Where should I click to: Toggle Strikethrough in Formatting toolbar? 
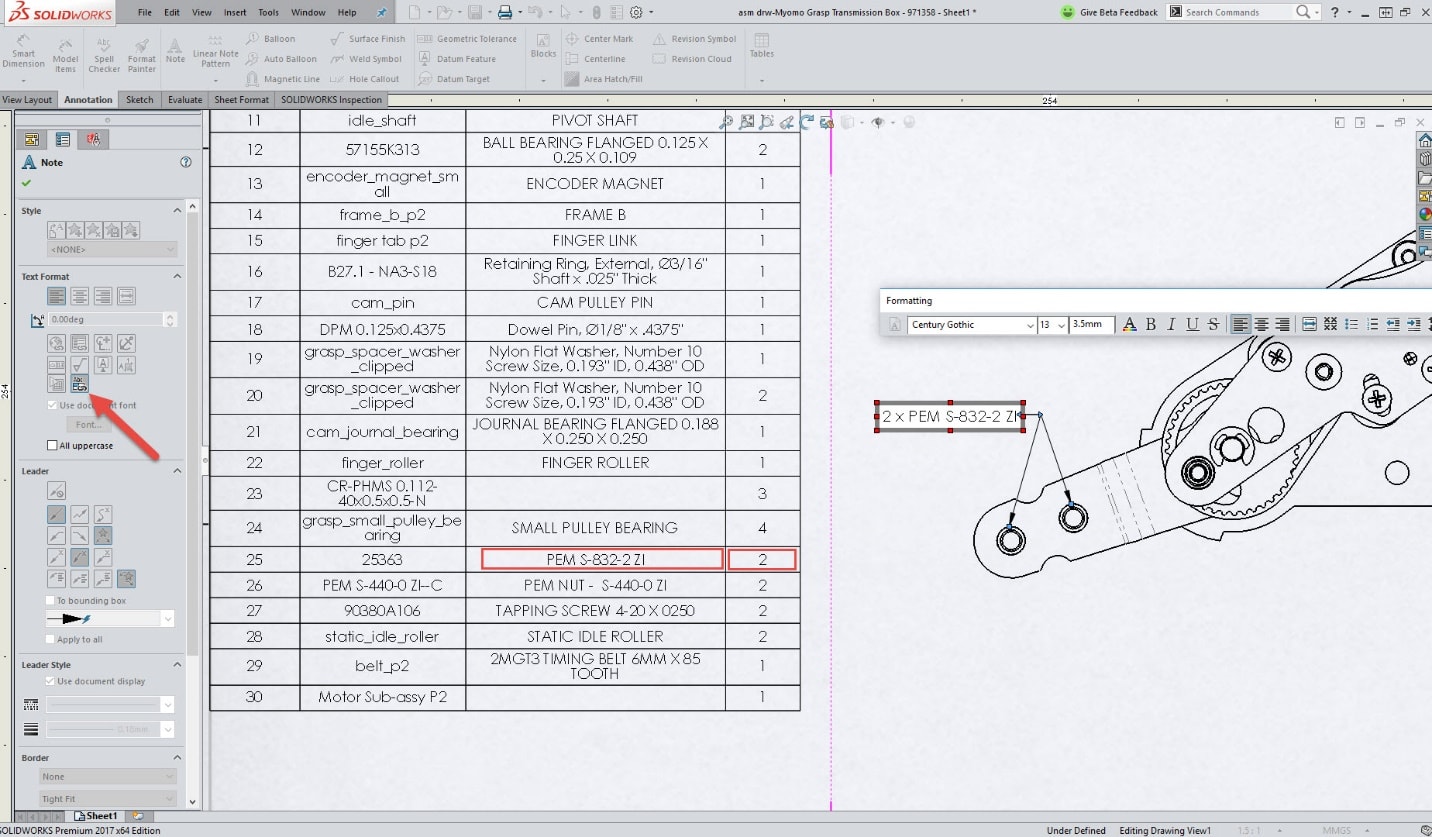tap(1213, 324)
